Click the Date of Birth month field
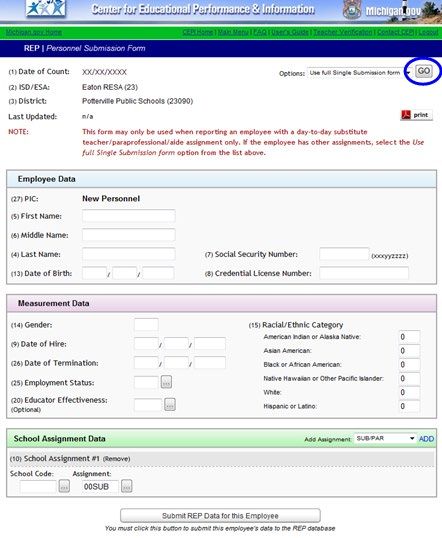 point(94,273)
